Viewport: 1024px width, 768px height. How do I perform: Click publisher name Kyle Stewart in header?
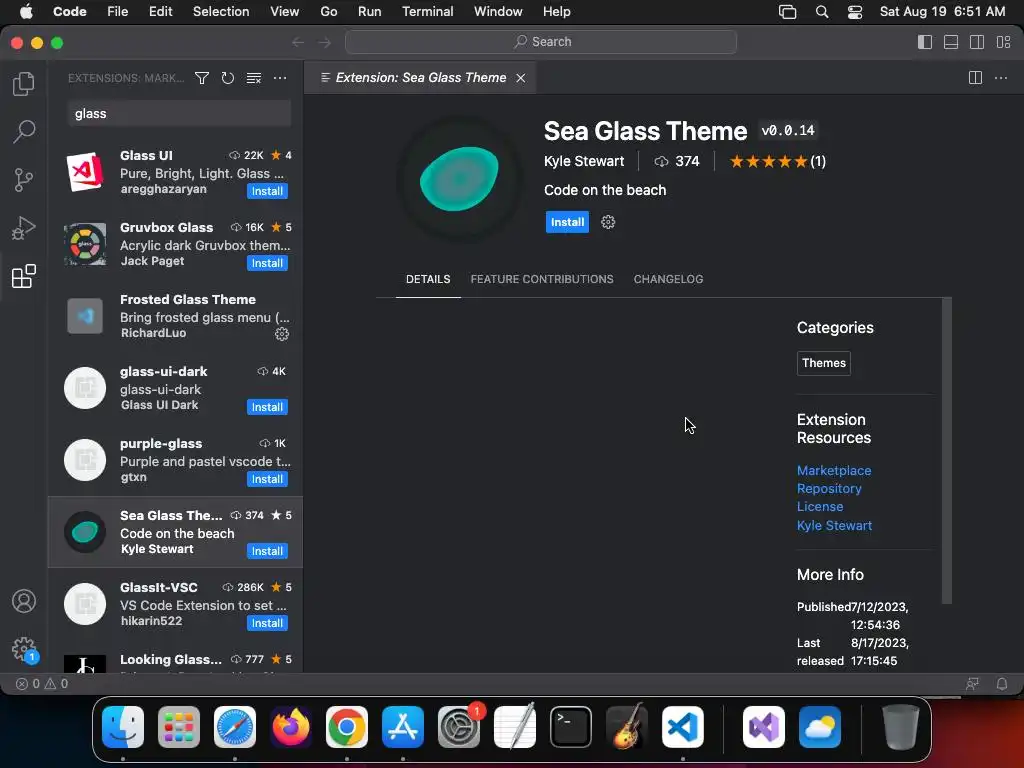coord(584,161)
